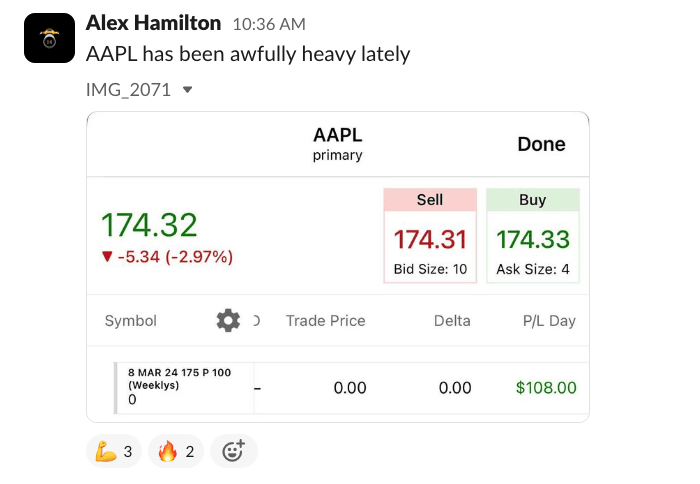This screenshot has height=484, width=700.
Task: Select the P/L Day column header
Action: point(549,321)
